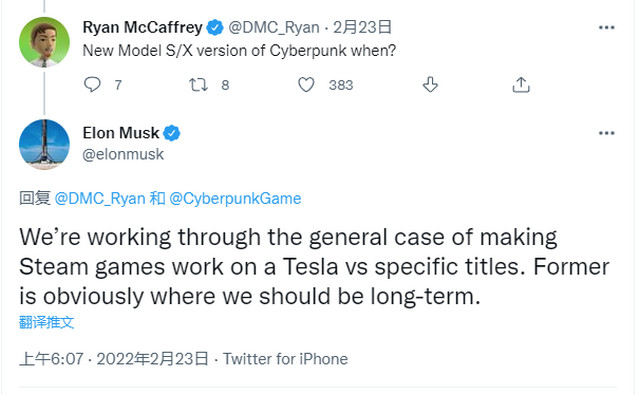
Task: Open the @CyberpunkGame mention link
Action: point(235,199)
